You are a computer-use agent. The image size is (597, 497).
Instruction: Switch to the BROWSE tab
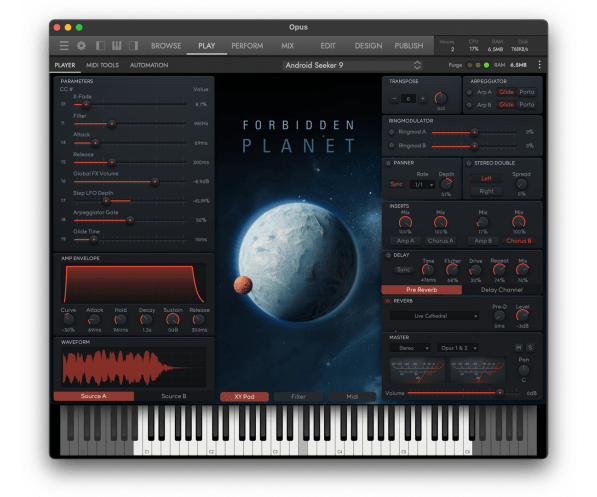166,46
